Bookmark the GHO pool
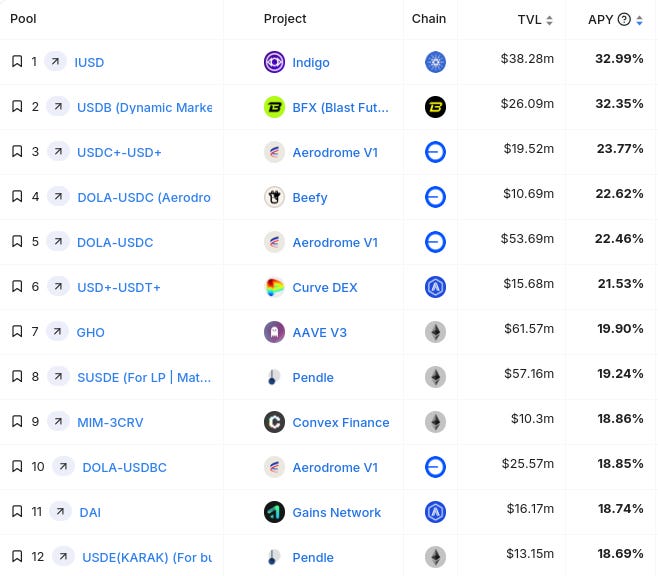 click(x=17, y=331)
